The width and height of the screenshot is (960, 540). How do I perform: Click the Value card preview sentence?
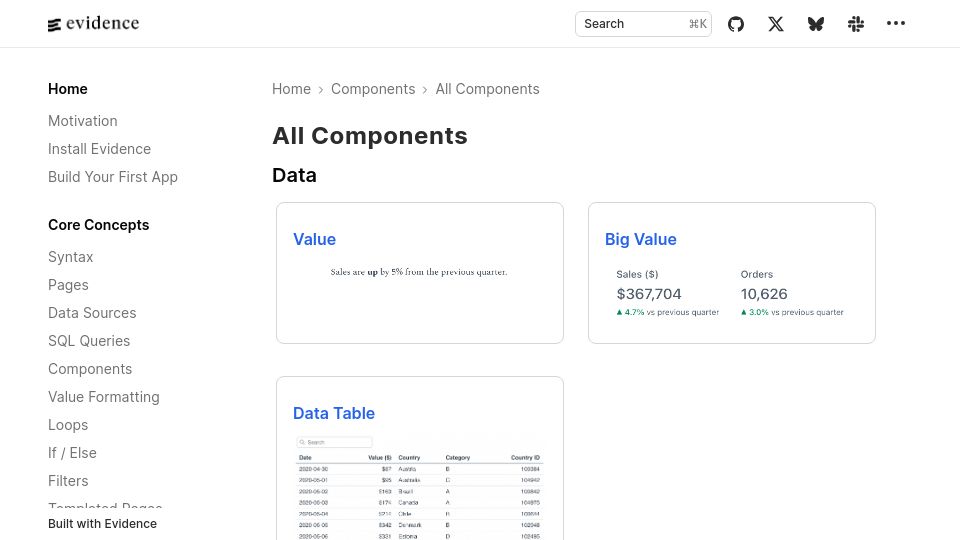(419, 272)
